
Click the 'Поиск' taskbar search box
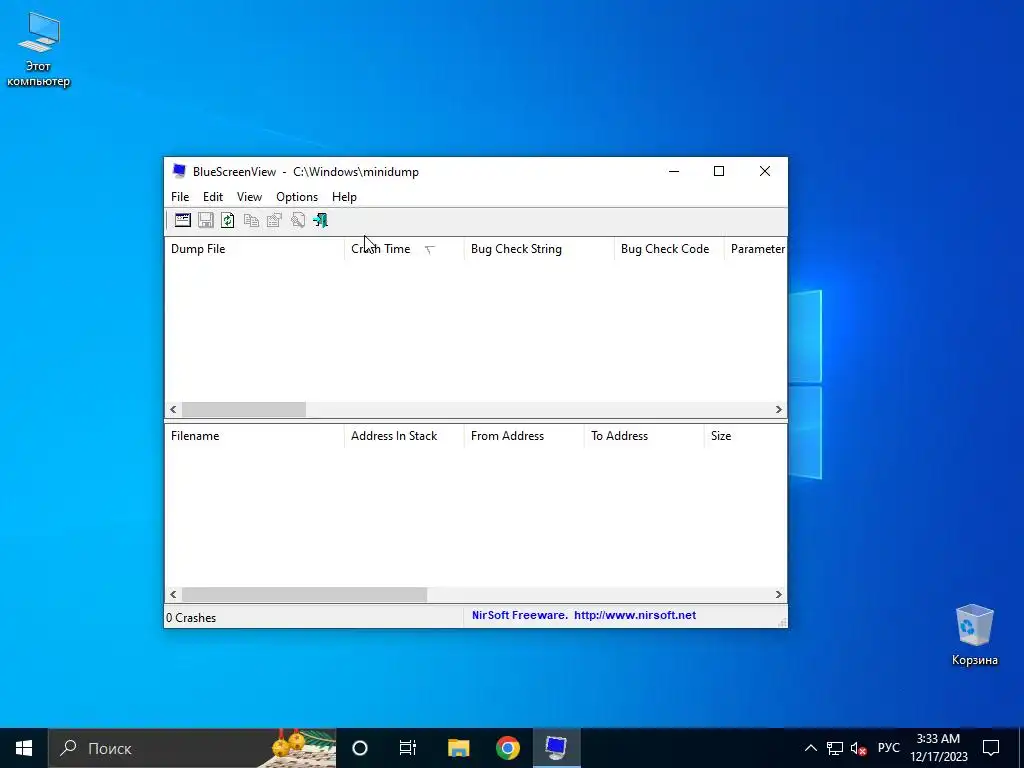tap(193, 748)
